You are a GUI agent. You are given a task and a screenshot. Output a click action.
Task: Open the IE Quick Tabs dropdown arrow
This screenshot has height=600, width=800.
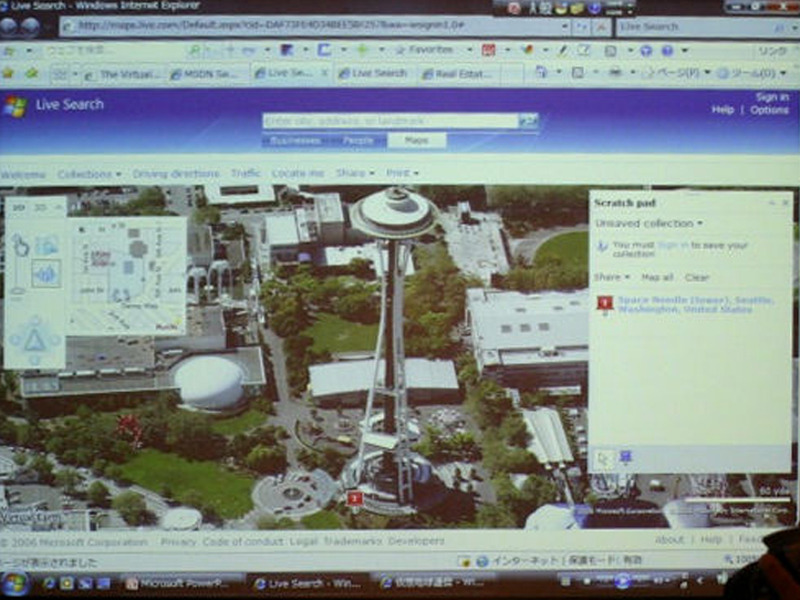76,73
